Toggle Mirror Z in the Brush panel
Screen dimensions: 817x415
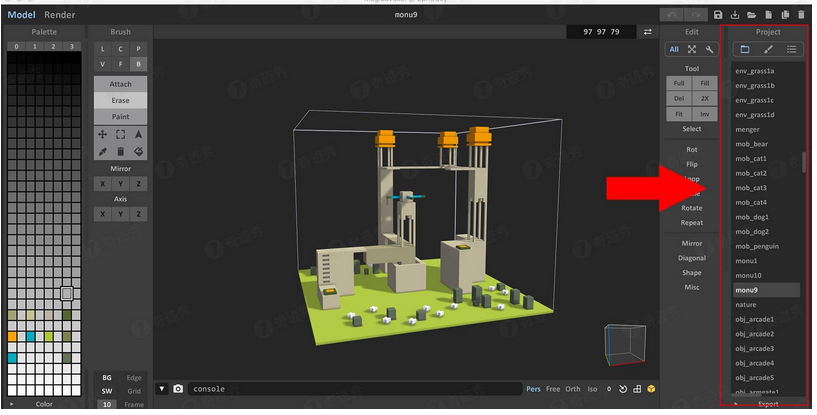(138, 184)
